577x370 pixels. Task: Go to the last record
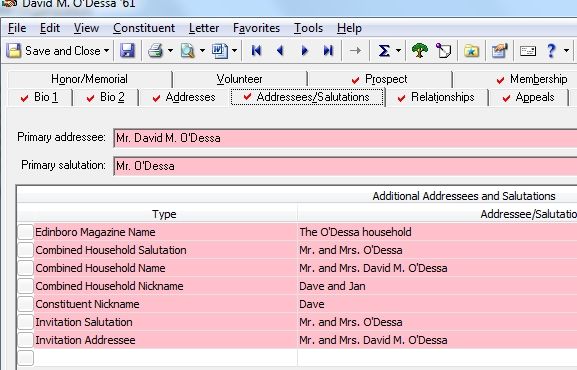coord(328,50)
